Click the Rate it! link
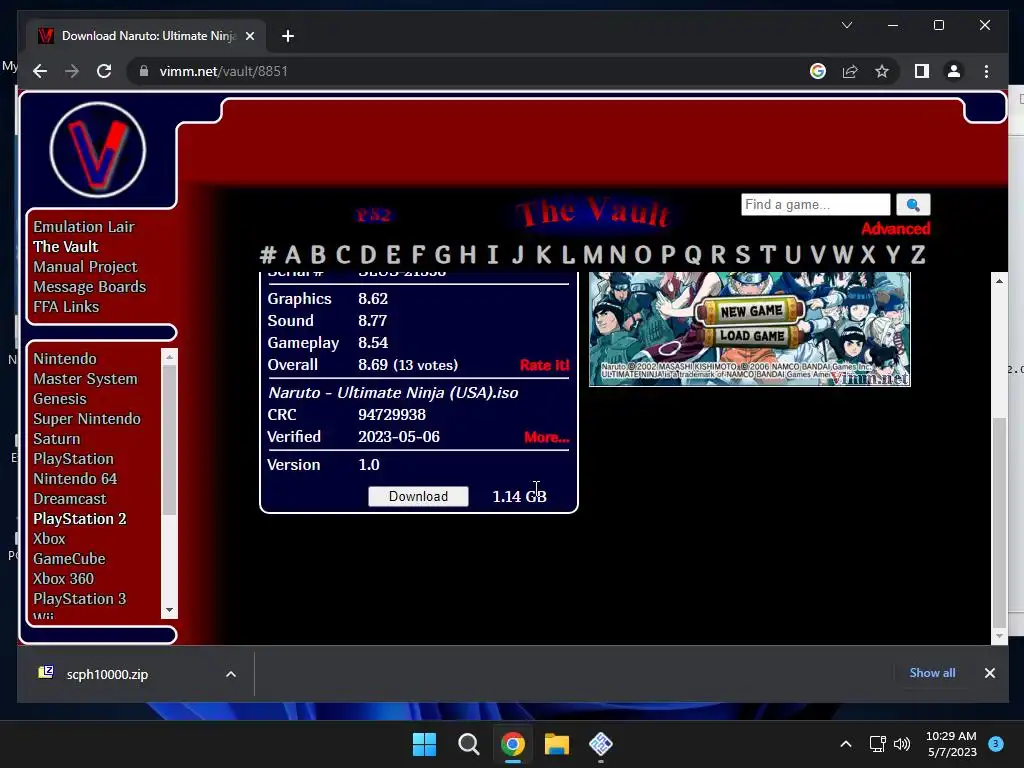This screenshot has height=768, width=1024. (544, 365)
